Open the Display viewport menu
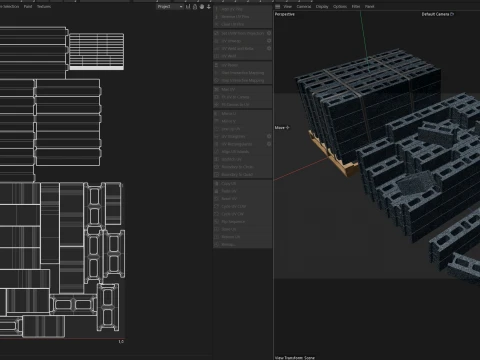 [322, 7]
